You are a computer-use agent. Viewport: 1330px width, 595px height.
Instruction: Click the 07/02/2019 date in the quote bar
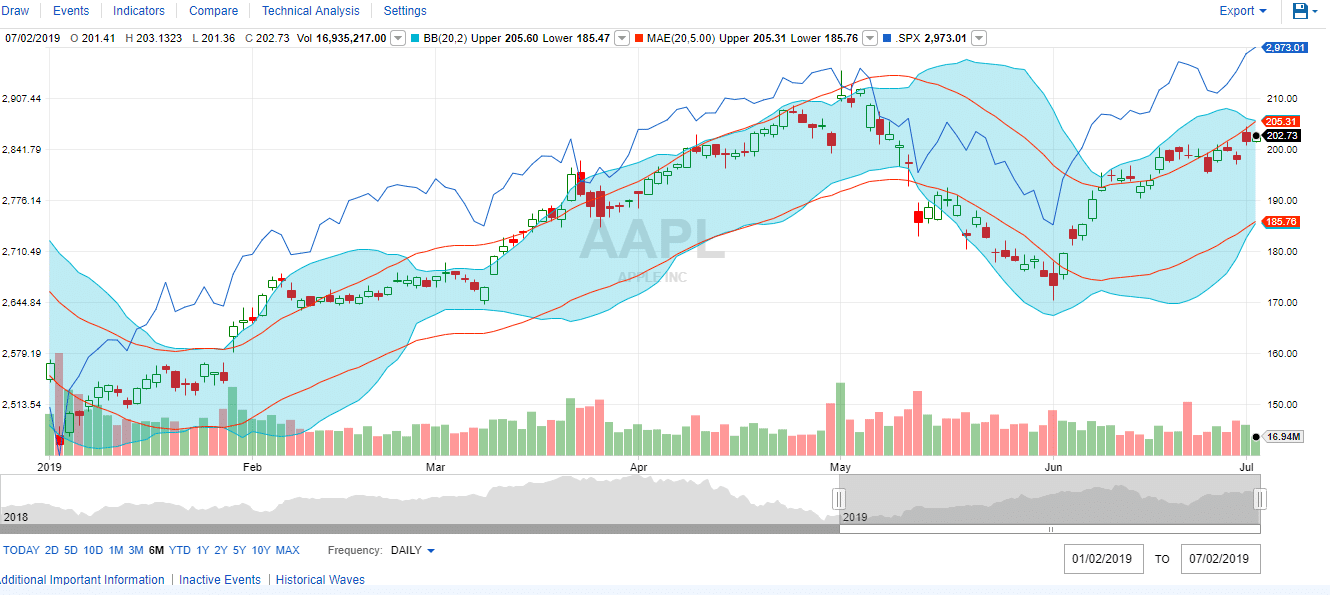point(34,38)
